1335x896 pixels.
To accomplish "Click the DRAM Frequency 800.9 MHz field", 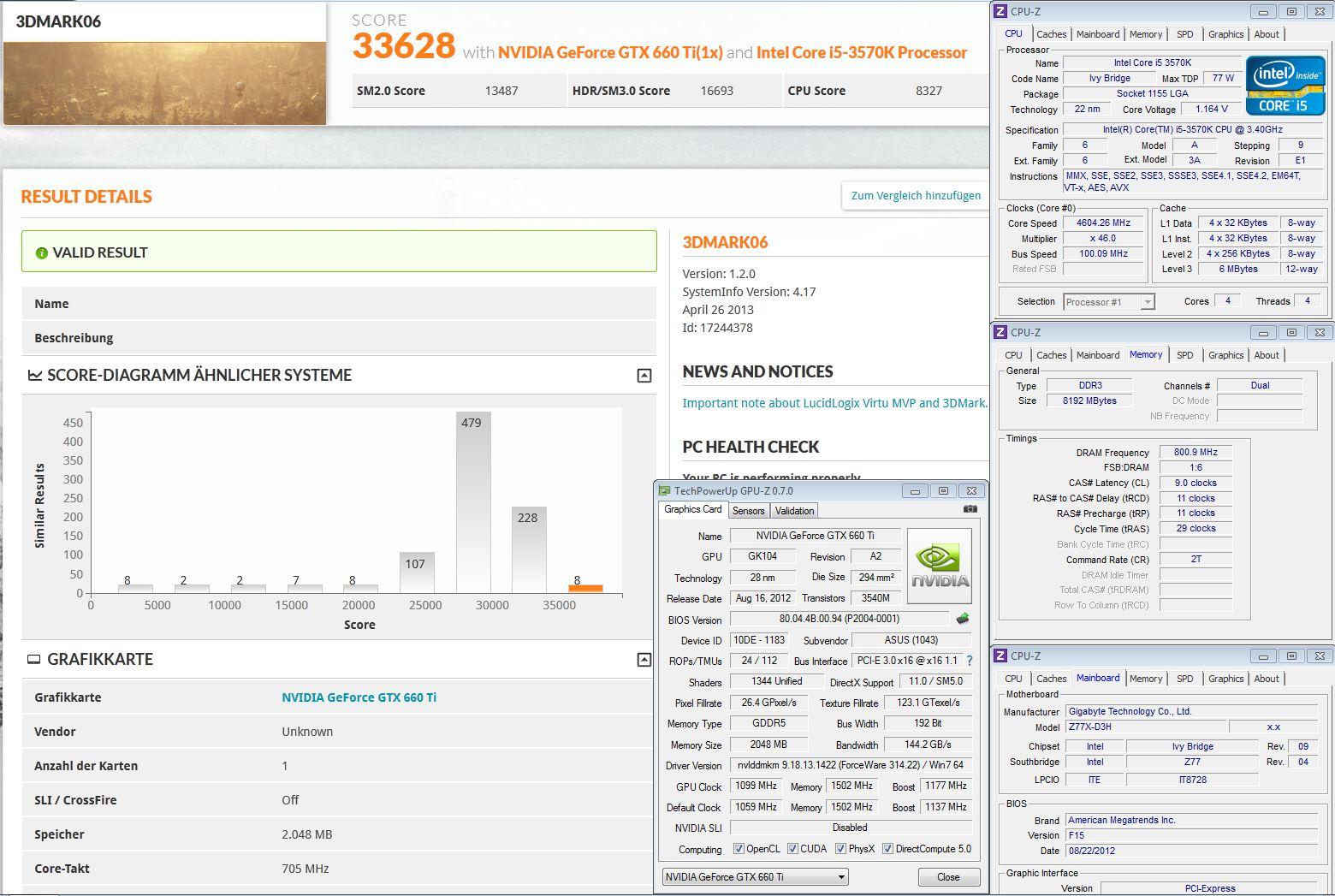I will [1196, 453].
